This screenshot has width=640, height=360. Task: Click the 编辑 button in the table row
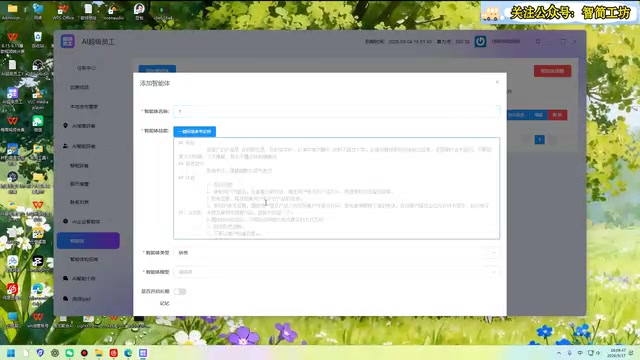538,115
